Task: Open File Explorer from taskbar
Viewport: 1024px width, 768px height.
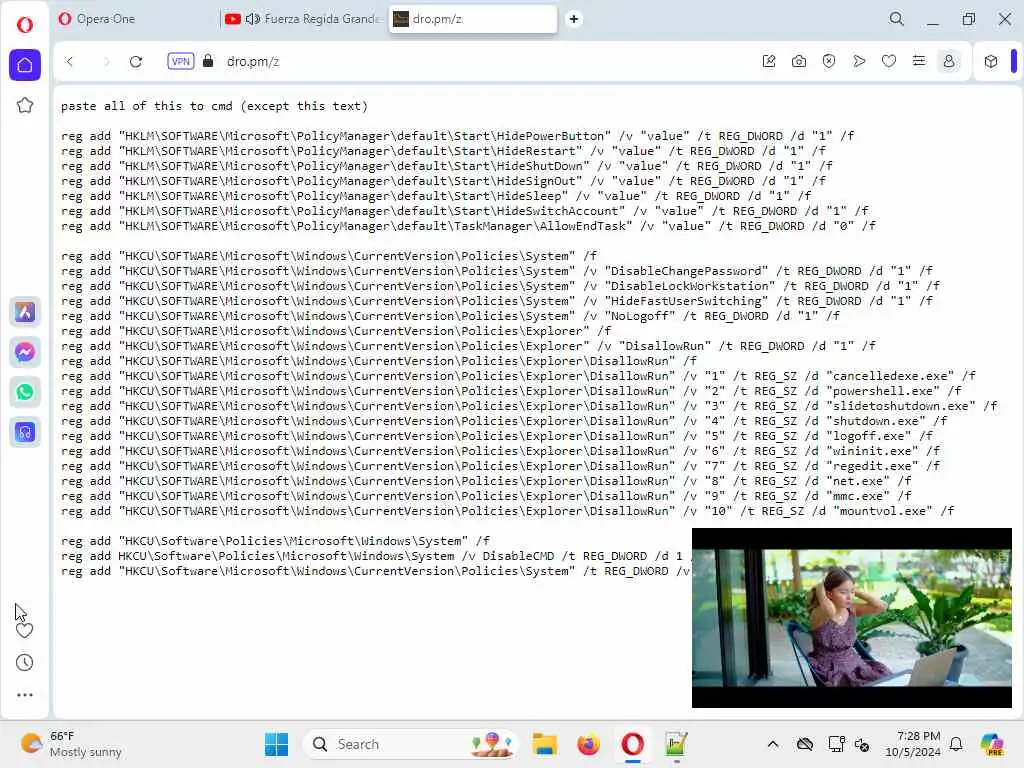Action: click(544, 744)
